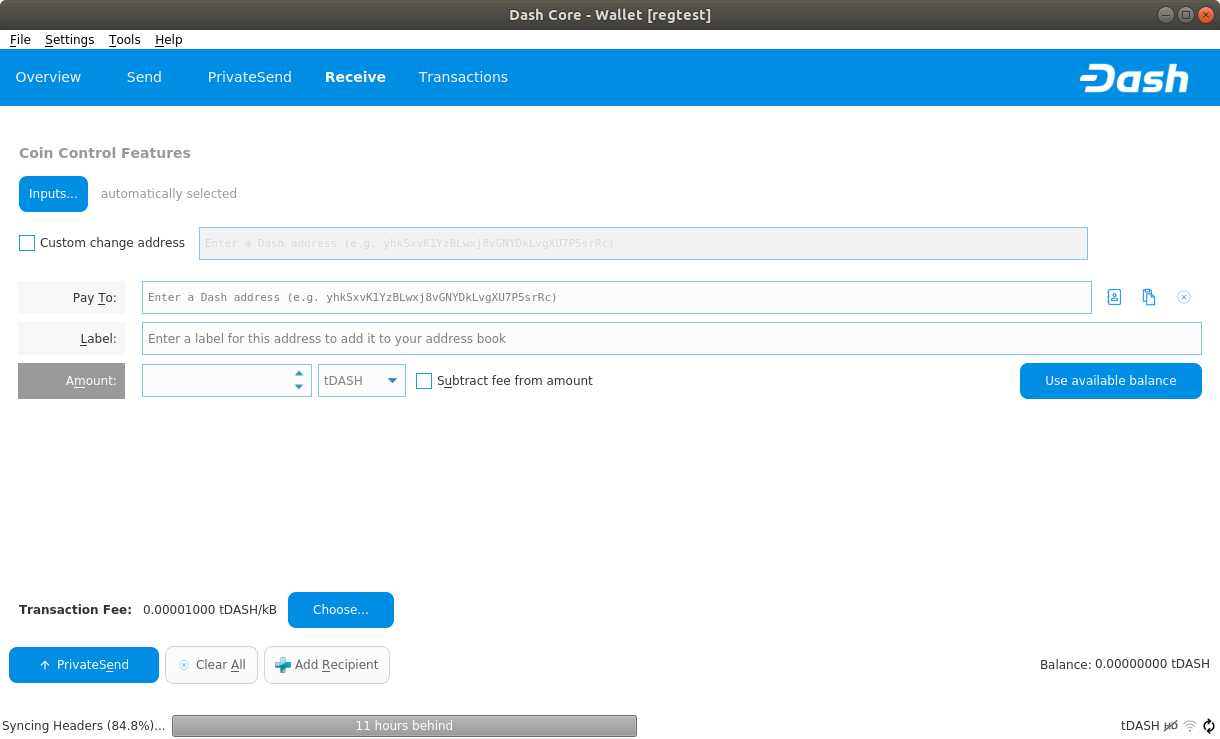
Task: Increase amount with up stepper arrow
Action: click(x=299, y=374)
